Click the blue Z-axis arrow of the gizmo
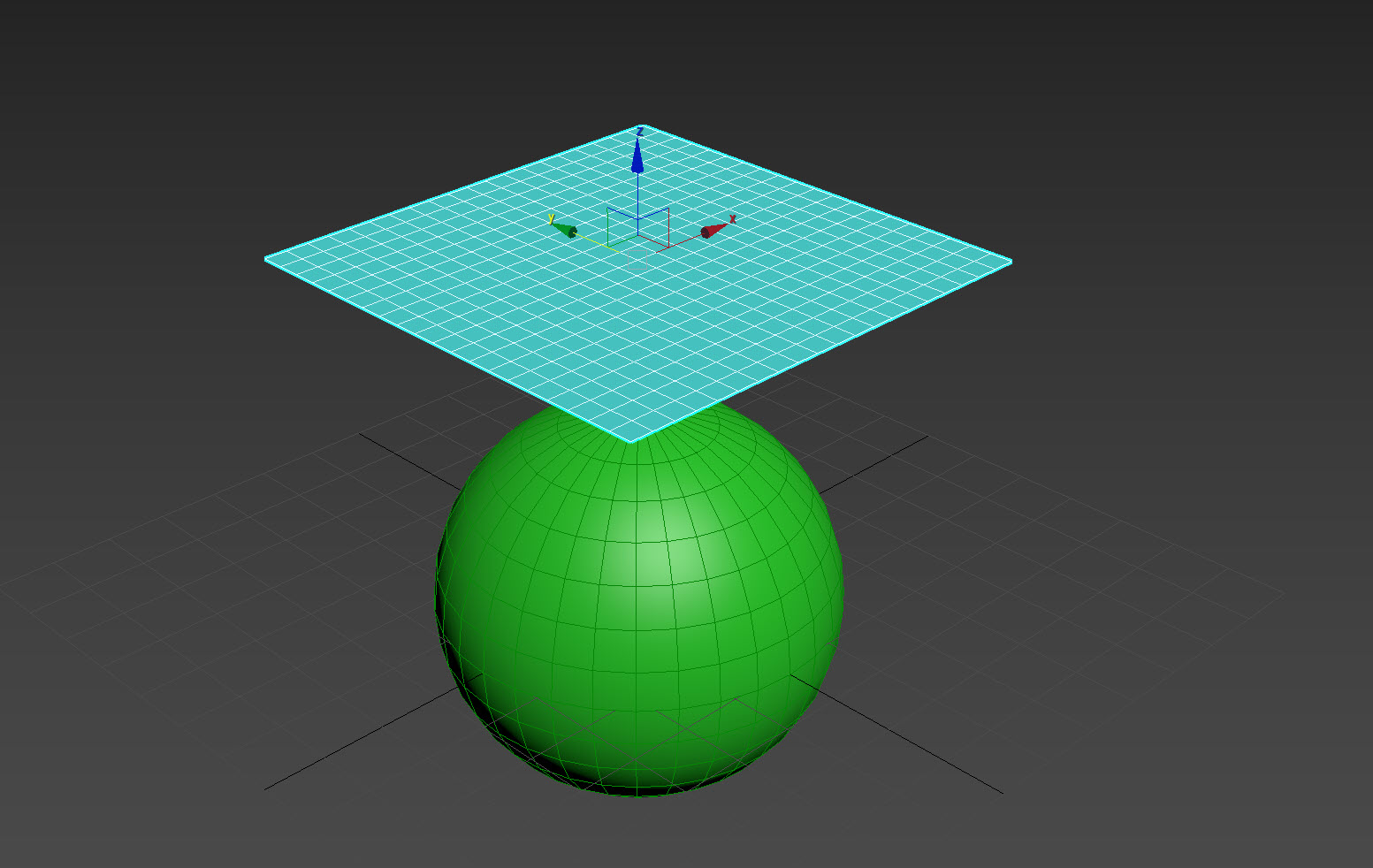This screenshot has height=868, width=1373. pos(637,156)
